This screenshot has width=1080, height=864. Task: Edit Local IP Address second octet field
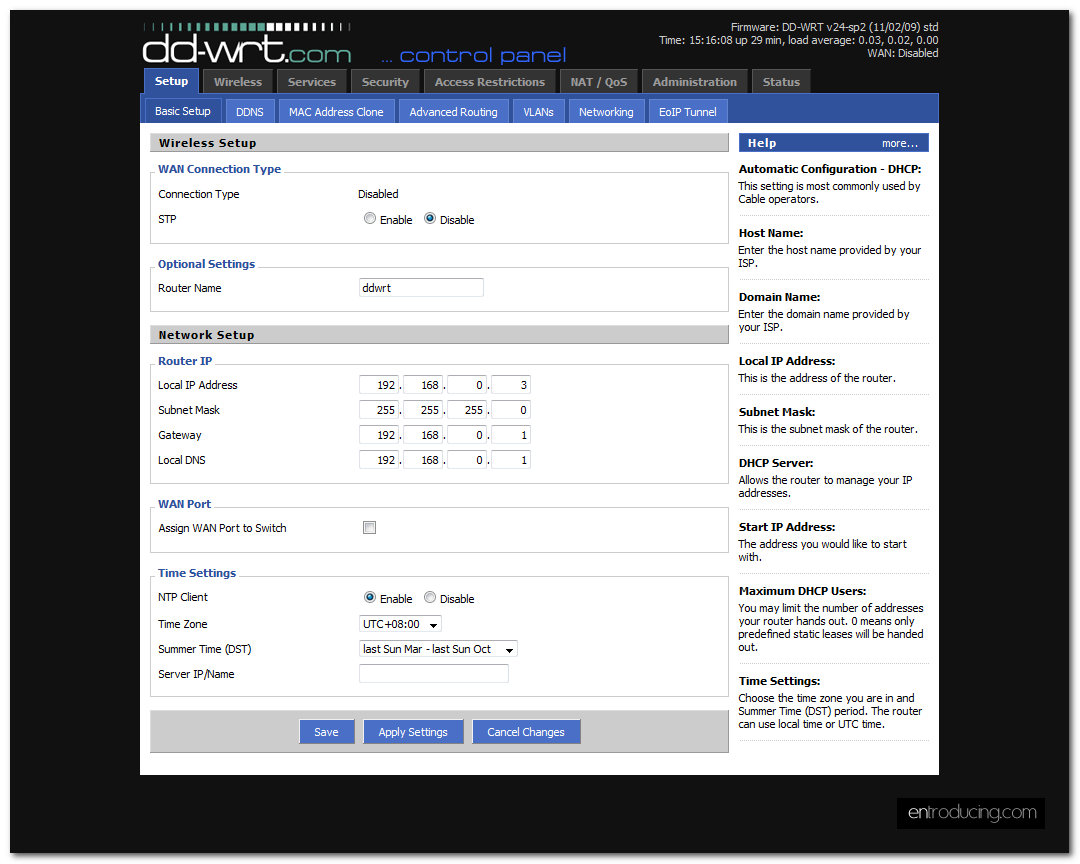point(423,385)
